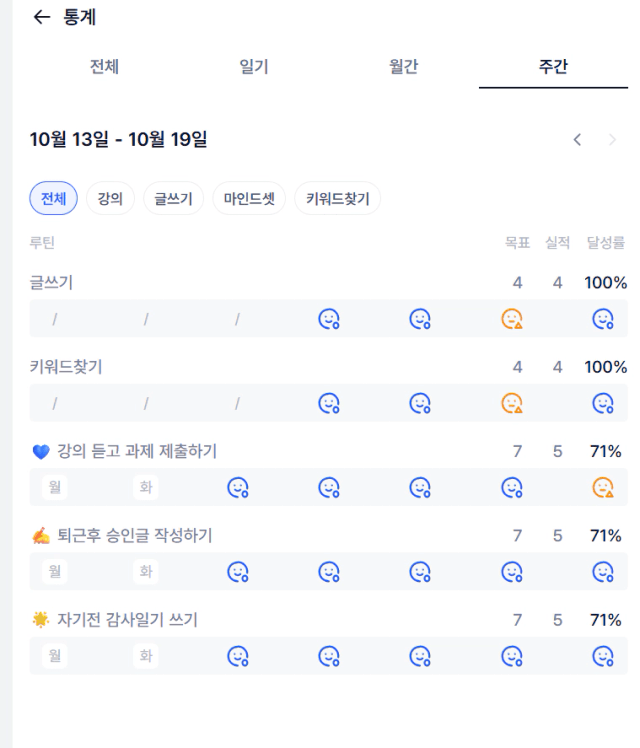Image resolution: width=640 pixels, height=748 pixels.
Task: Toggle the 마인드셋 filter chip
Action: pos(249,198)
